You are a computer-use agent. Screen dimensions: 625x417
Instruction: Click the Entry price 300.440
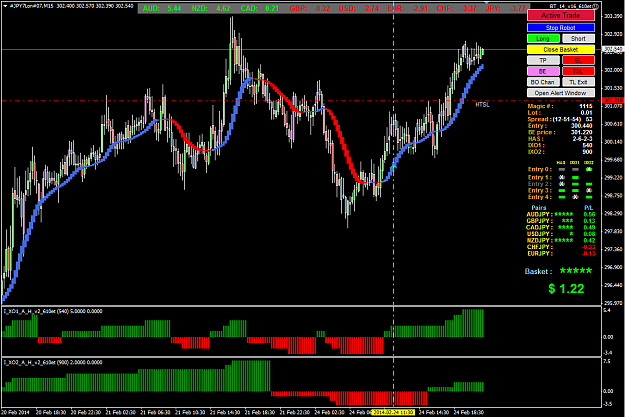pos(582,126)
